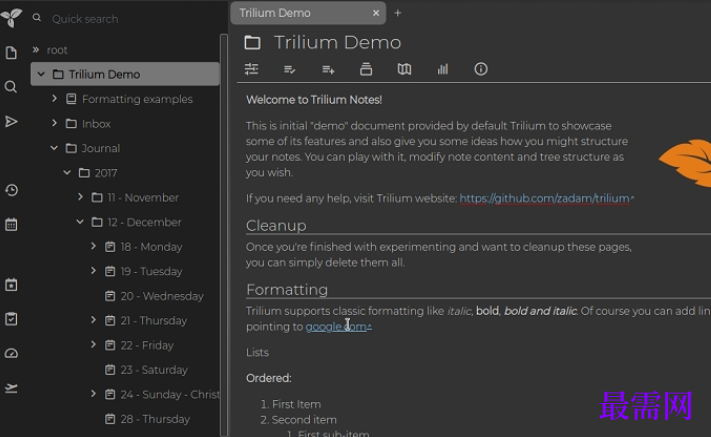This screenshot has width=711, height=437.
Task: Open the note info circle icon
Action: pyautogui.click(x=481, y=69)
